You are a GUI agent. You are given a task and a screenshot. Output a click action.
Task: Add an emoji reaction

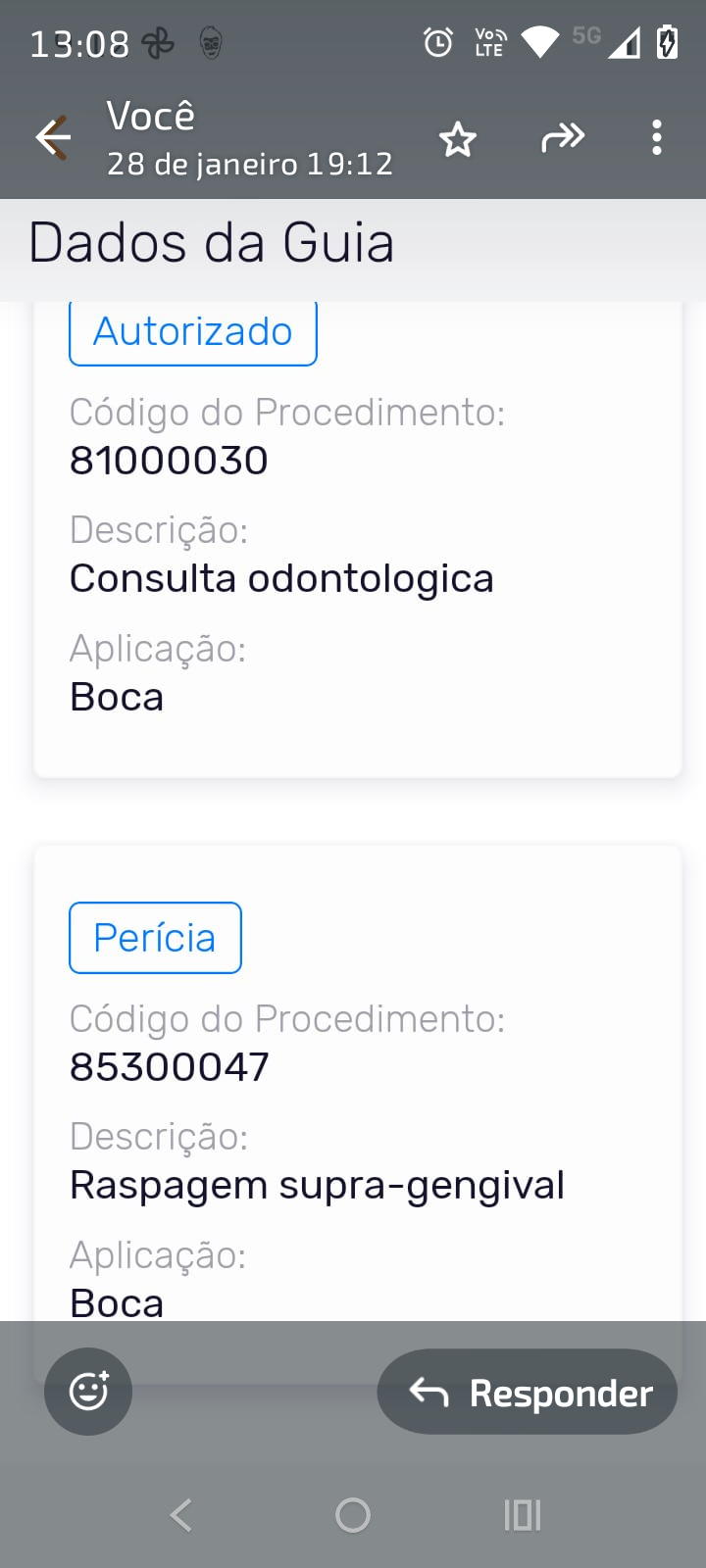(x=88, y=1392)
